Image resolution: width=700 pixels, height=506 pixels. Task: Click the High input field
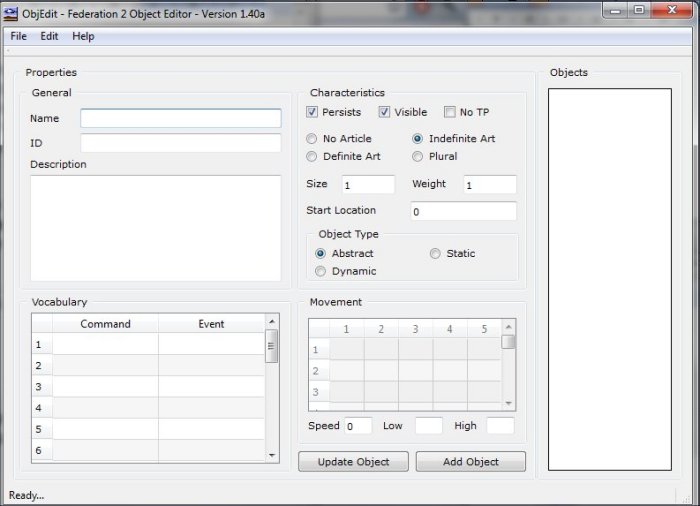(500, 426)
